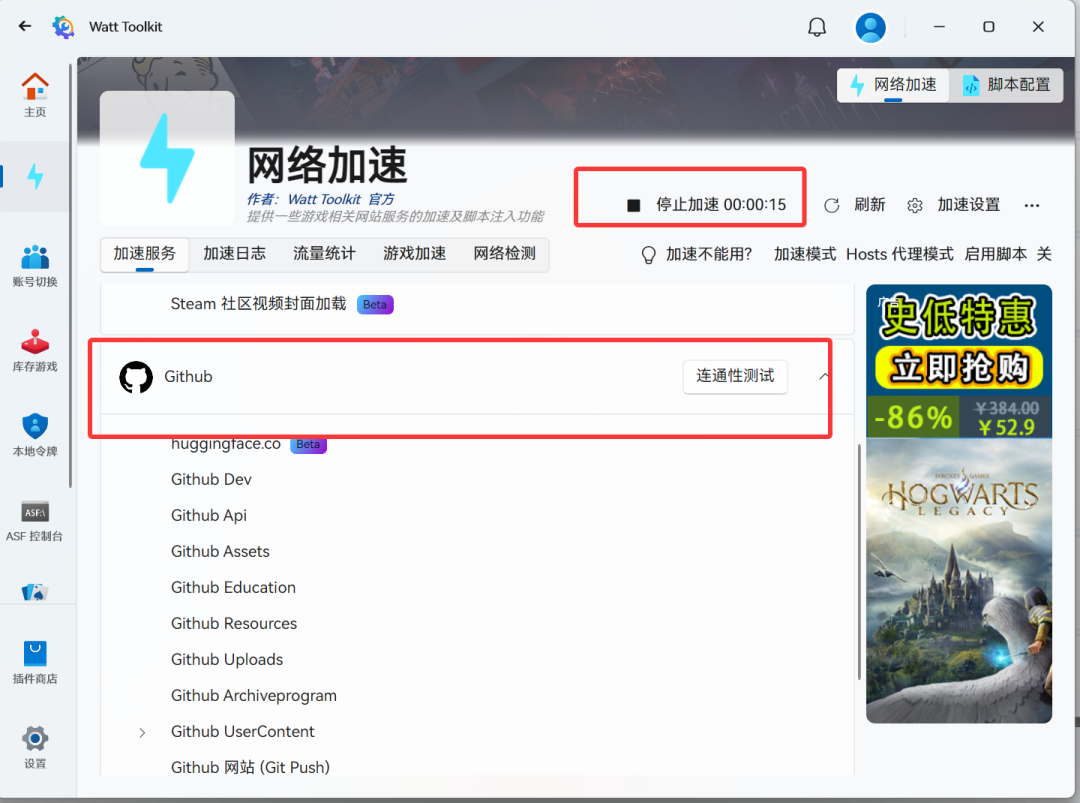Select the huggingface.co entry
Image resolution: width=1080 pixels, height=803 pixels.
coord(226,444)
